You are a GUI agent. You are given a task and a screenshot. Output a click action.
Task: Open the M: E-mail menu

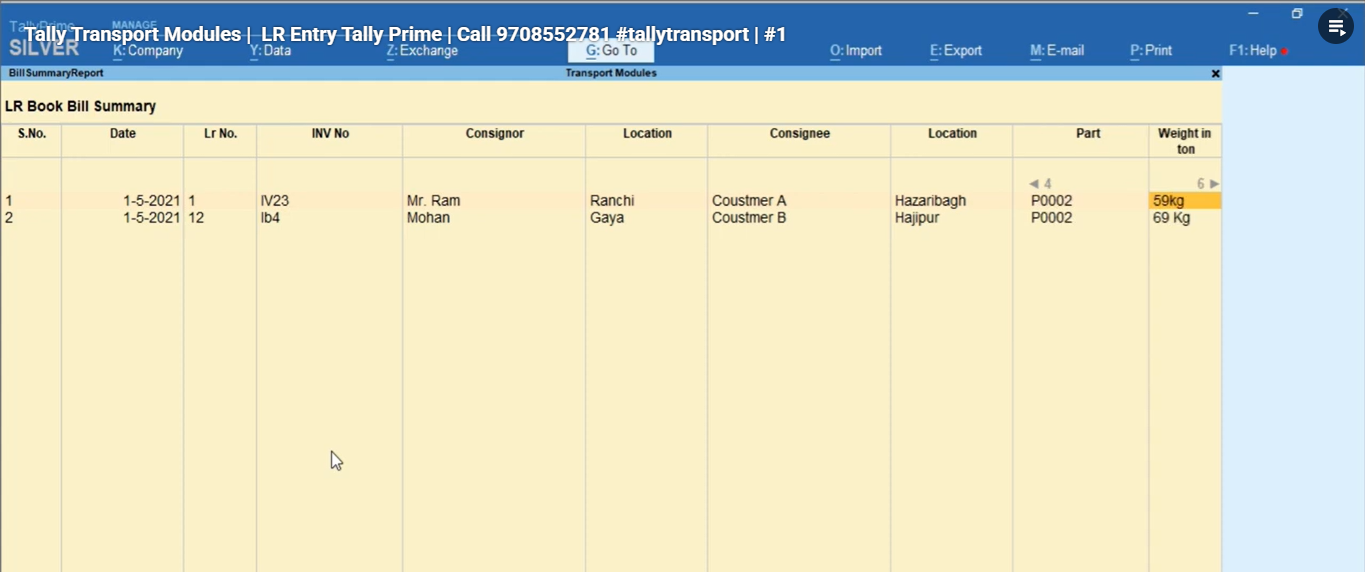[x=1057, y=51]
